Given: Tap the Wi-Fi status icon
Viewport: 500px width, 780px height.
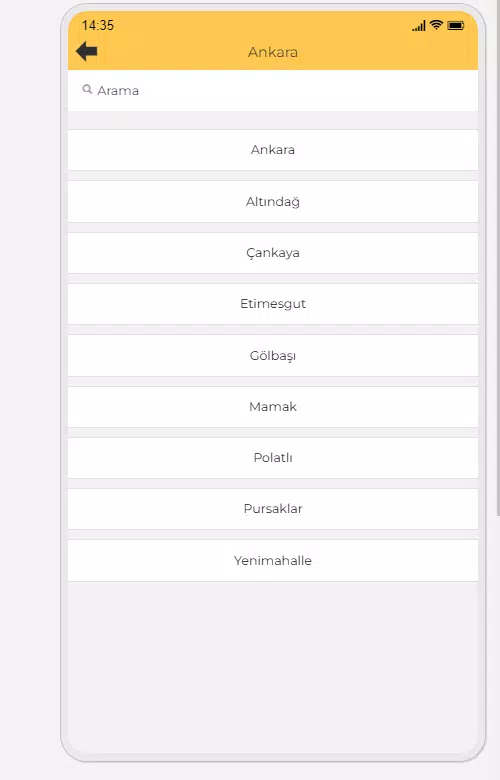Looking at the screenshot, I should pyautogui.click(x=436, y=25).
